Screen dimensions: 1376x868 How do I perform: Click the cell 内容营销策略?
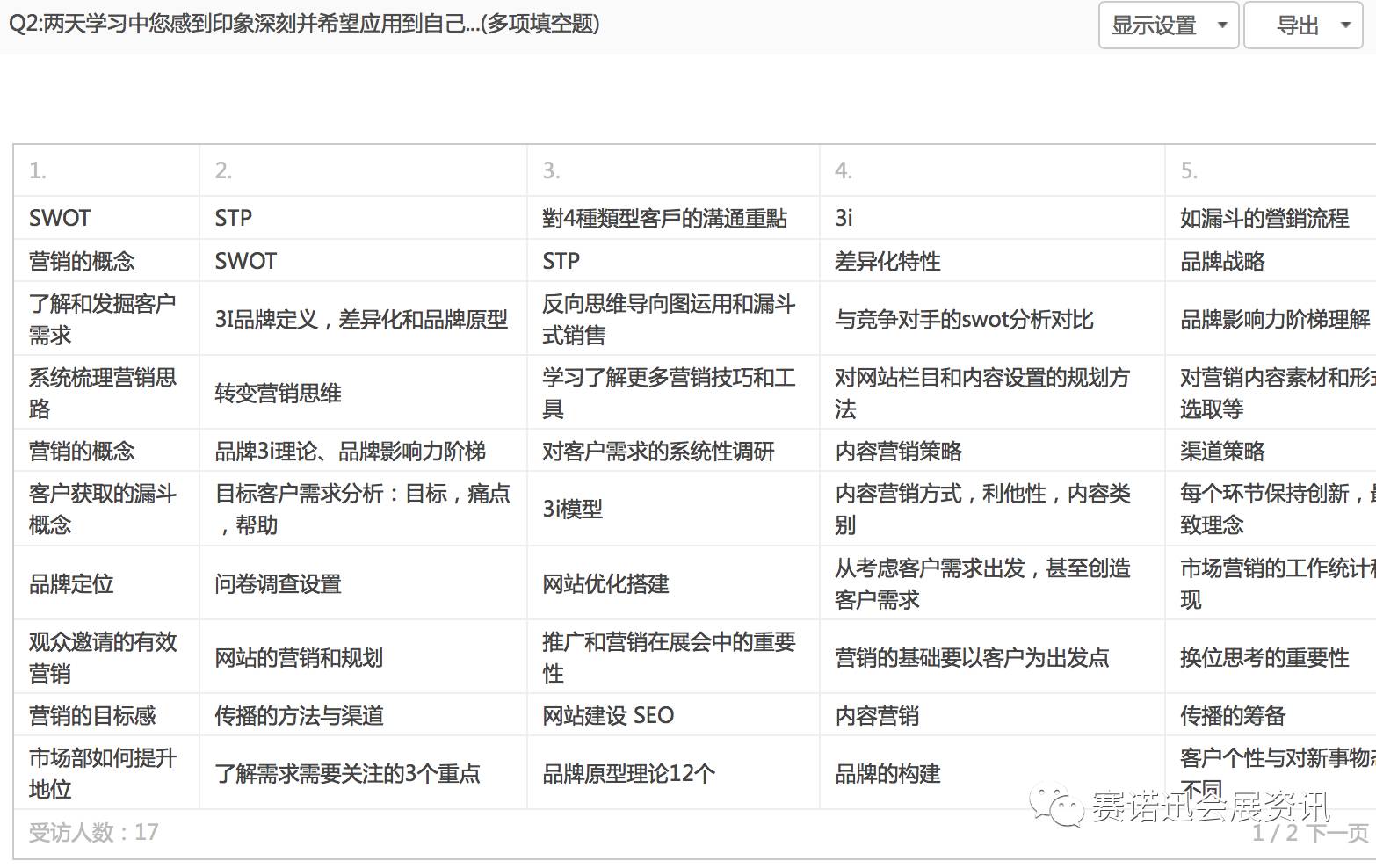[x=992, y=451]
